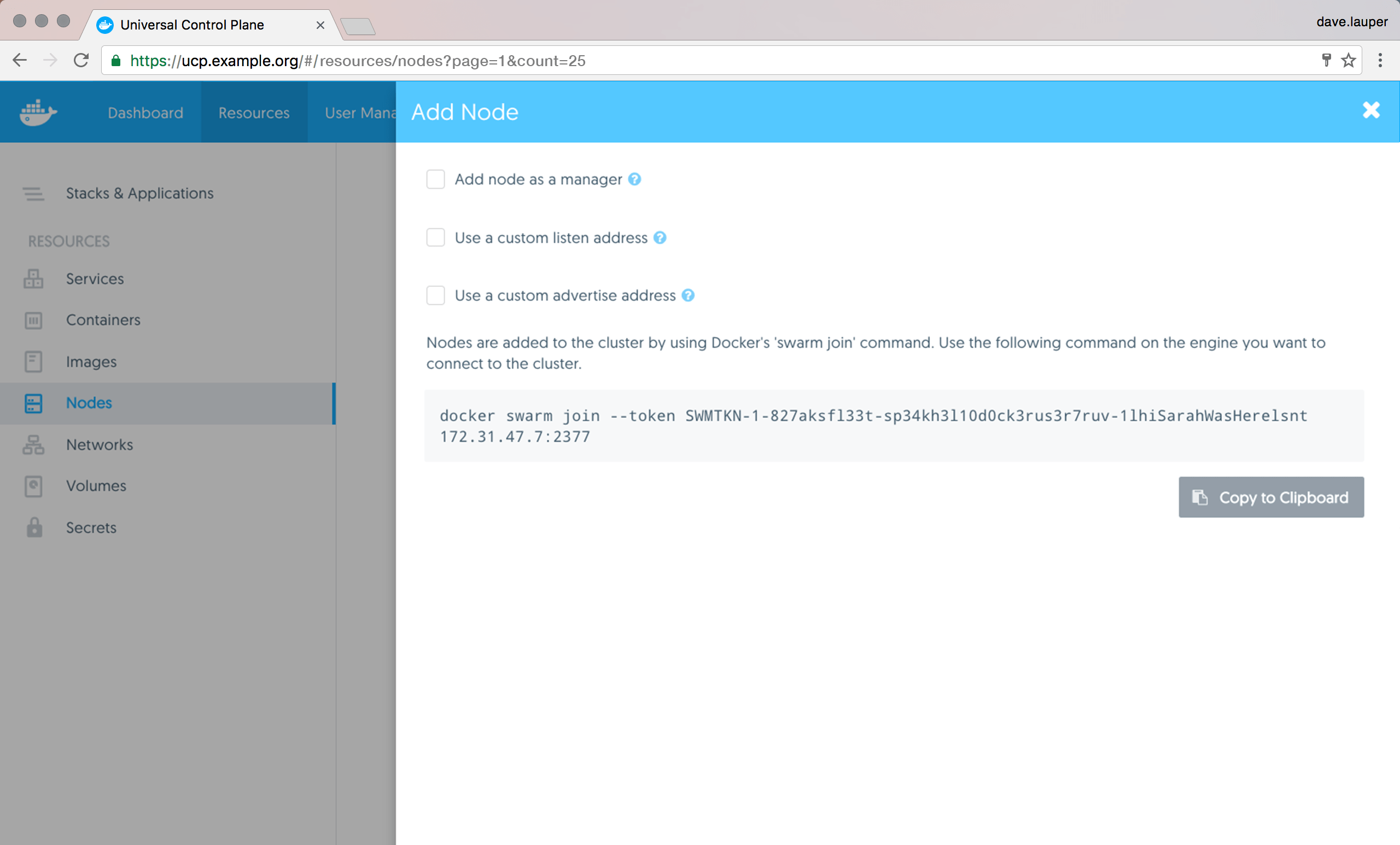
Task: Open Networks in the sidebar
Action: [100, 445]
